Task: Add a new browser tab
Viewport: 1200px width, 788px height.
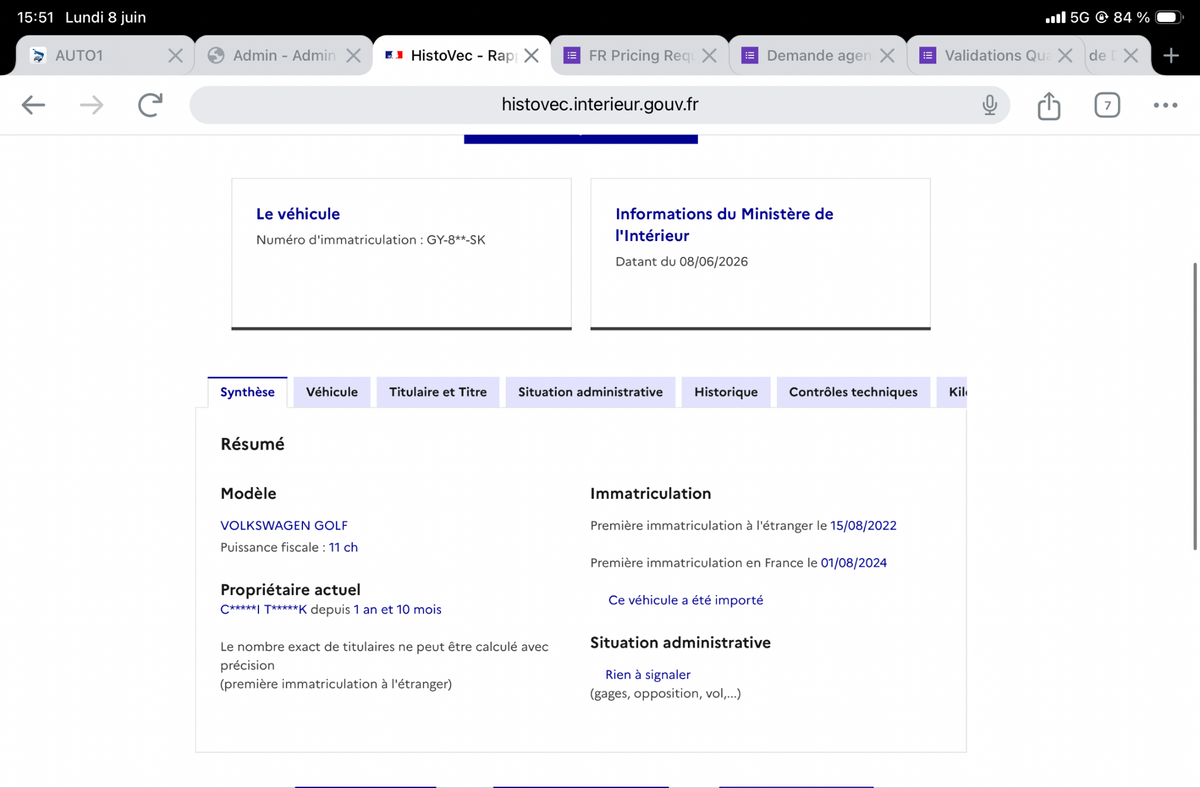Action: [1172, 56]
